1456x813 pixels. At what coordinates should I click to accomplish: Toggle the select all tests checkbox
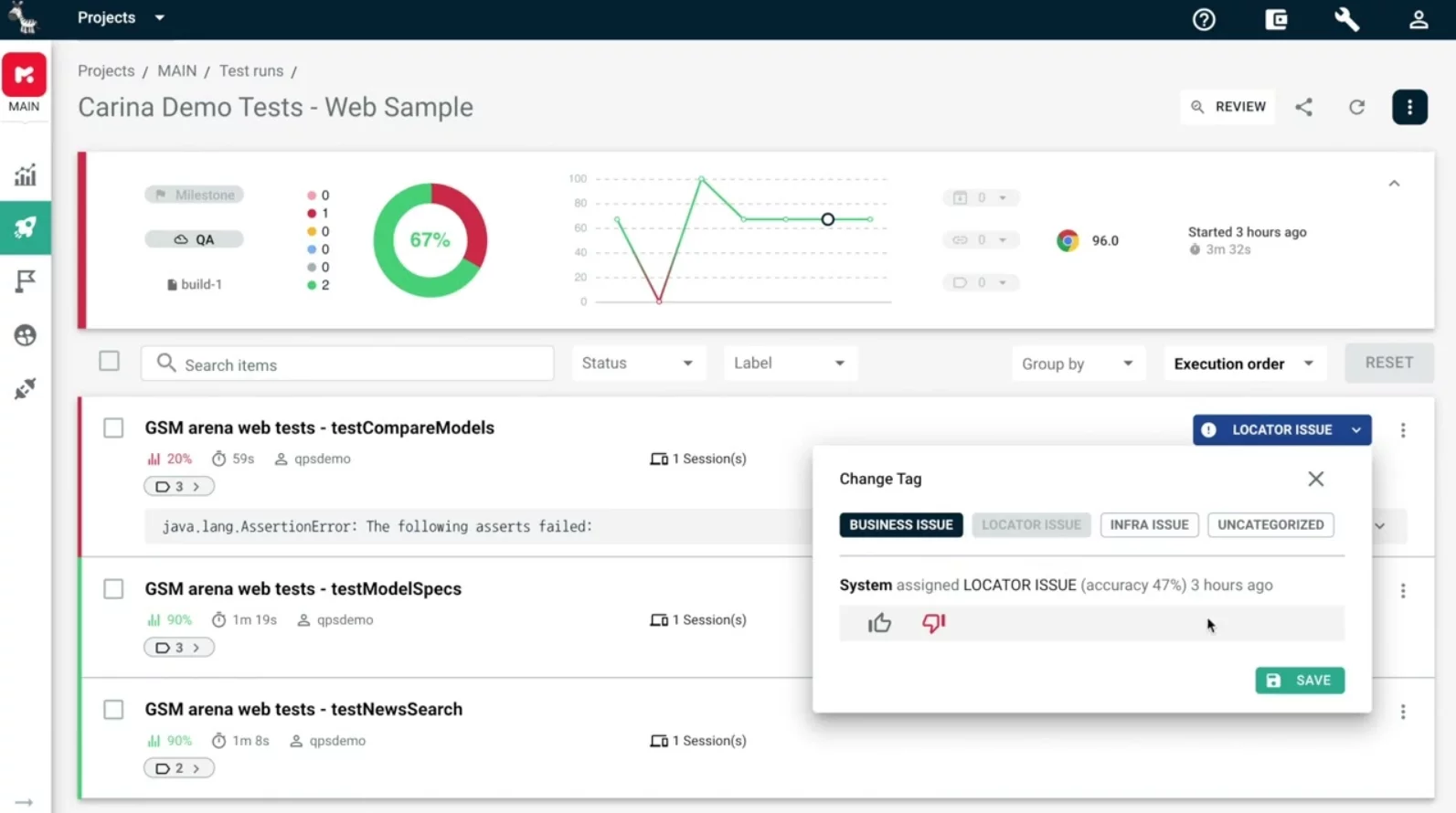(x=110, y=361)
